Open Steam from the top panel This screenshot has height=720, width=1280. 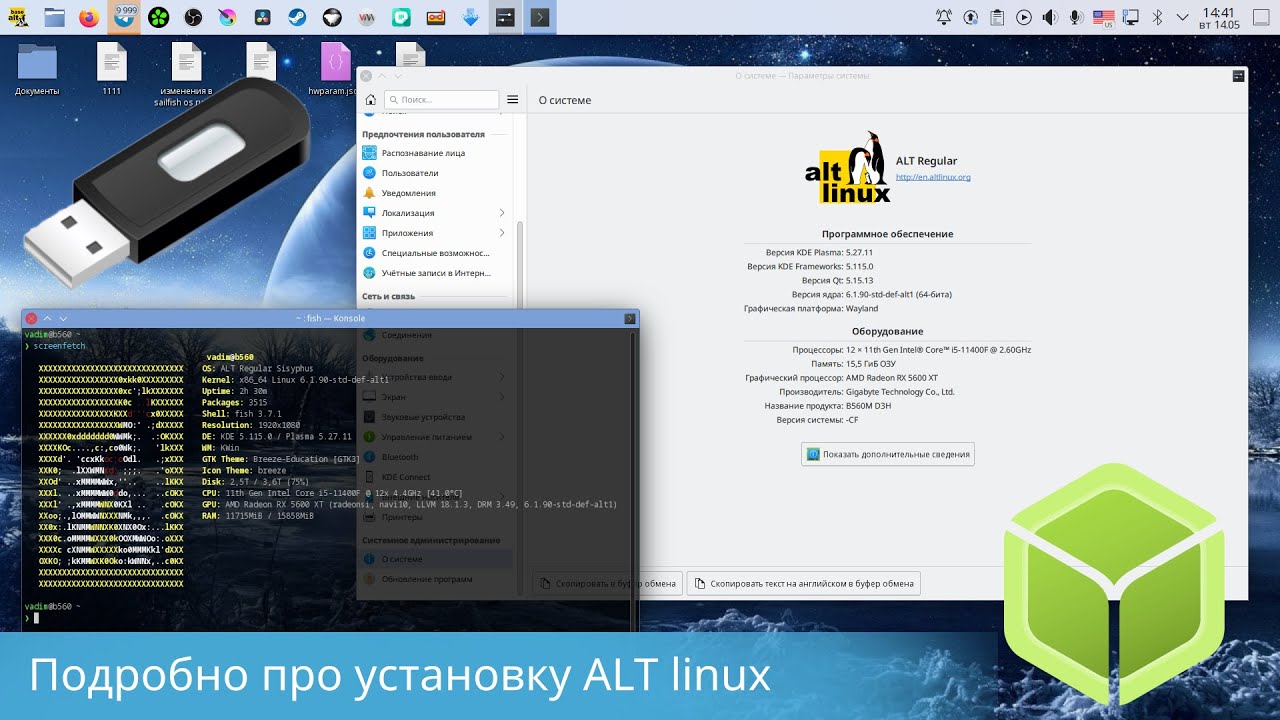(x=298, y=17)
